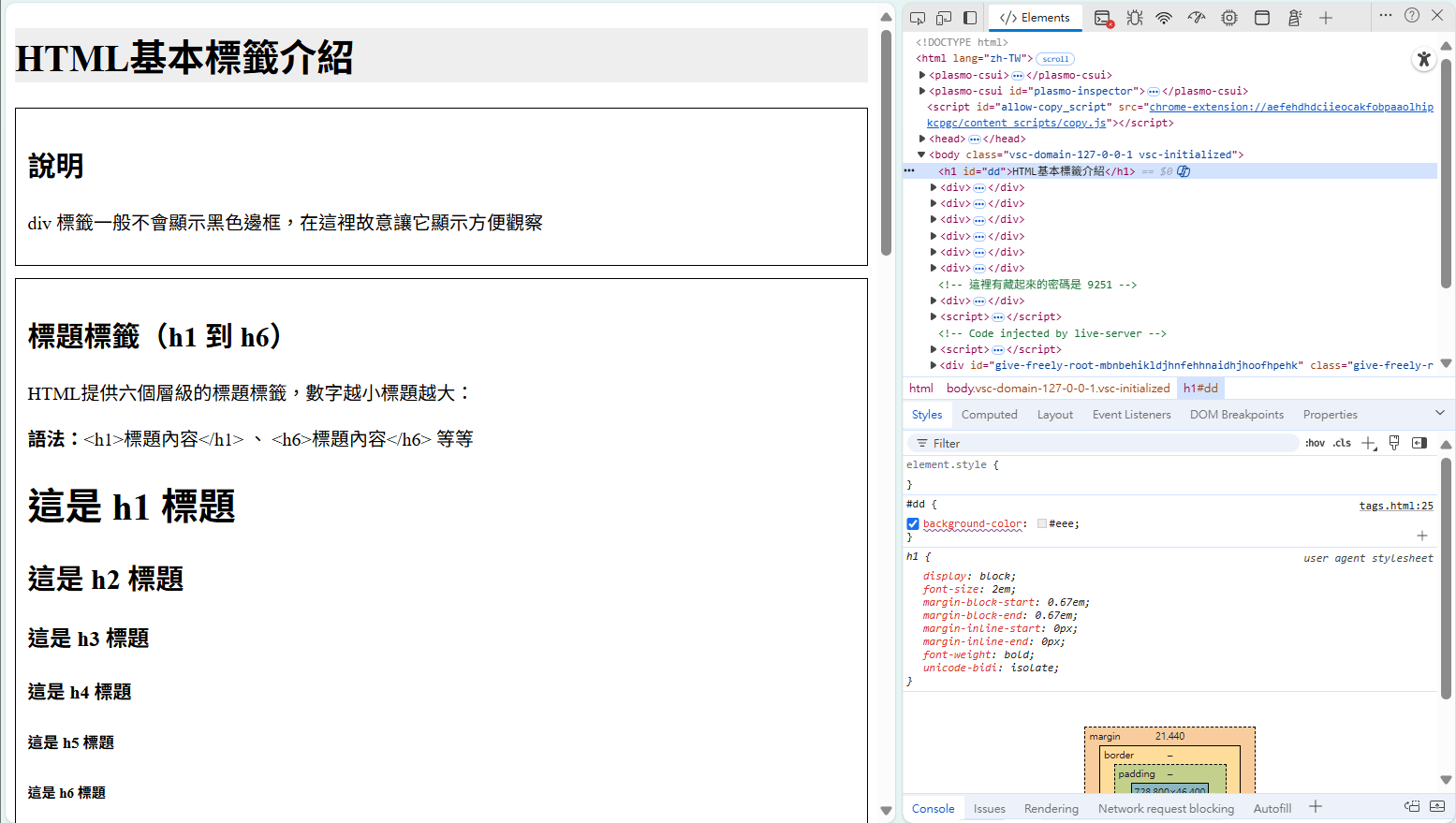Click the rightmost drawer icon
The width and height of the screenshot is (1456, 823).
coord(1437,807)
